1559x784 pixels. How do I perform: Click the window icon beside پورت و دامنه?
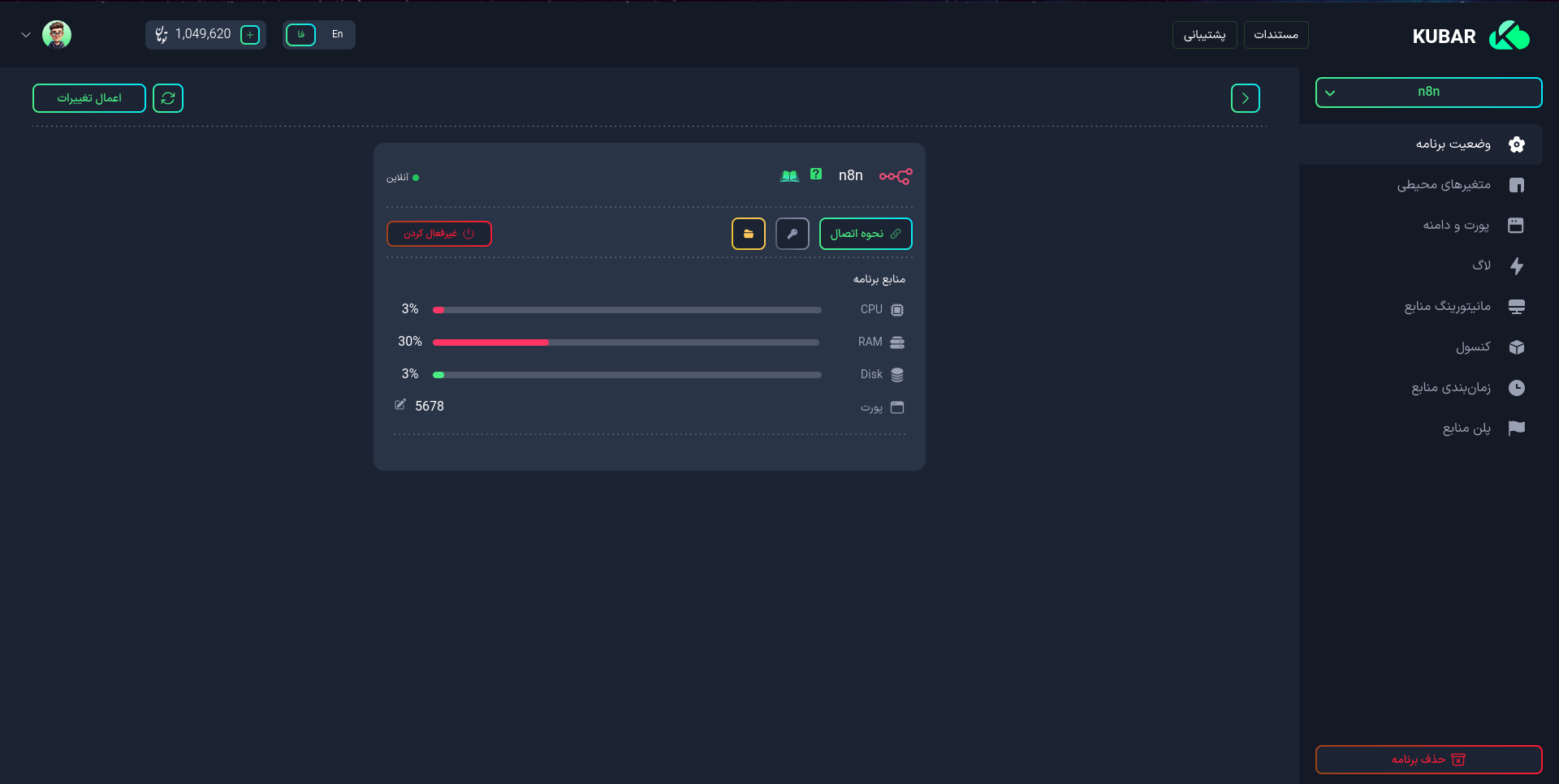[x=1516, y=226]
